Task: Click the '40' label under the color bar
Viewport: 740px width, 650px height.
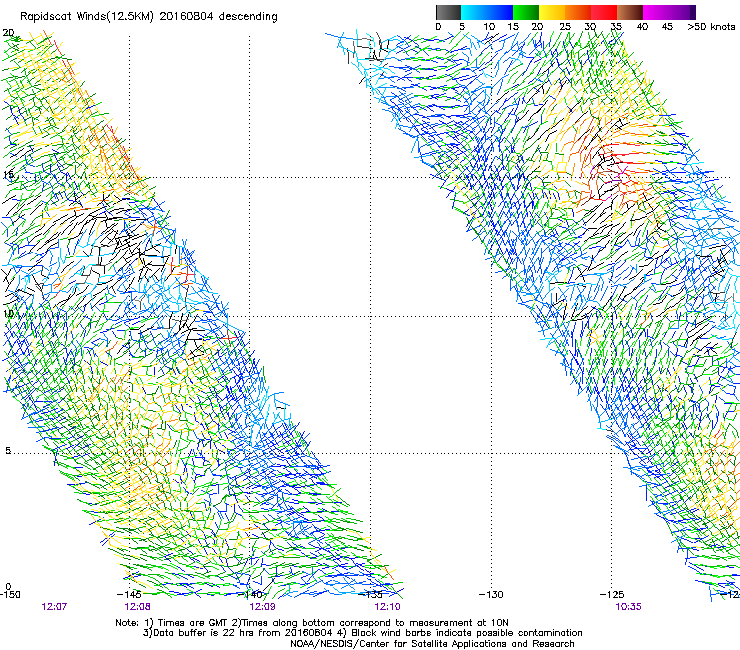Action: pos(642,26)
